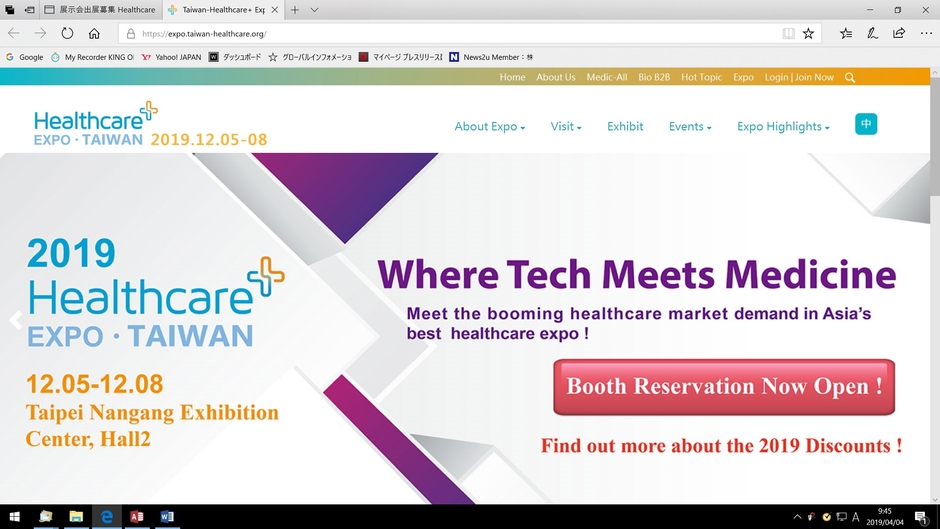Go to the browser home page icon
940x529 pixels.
[x=94, y=33]
